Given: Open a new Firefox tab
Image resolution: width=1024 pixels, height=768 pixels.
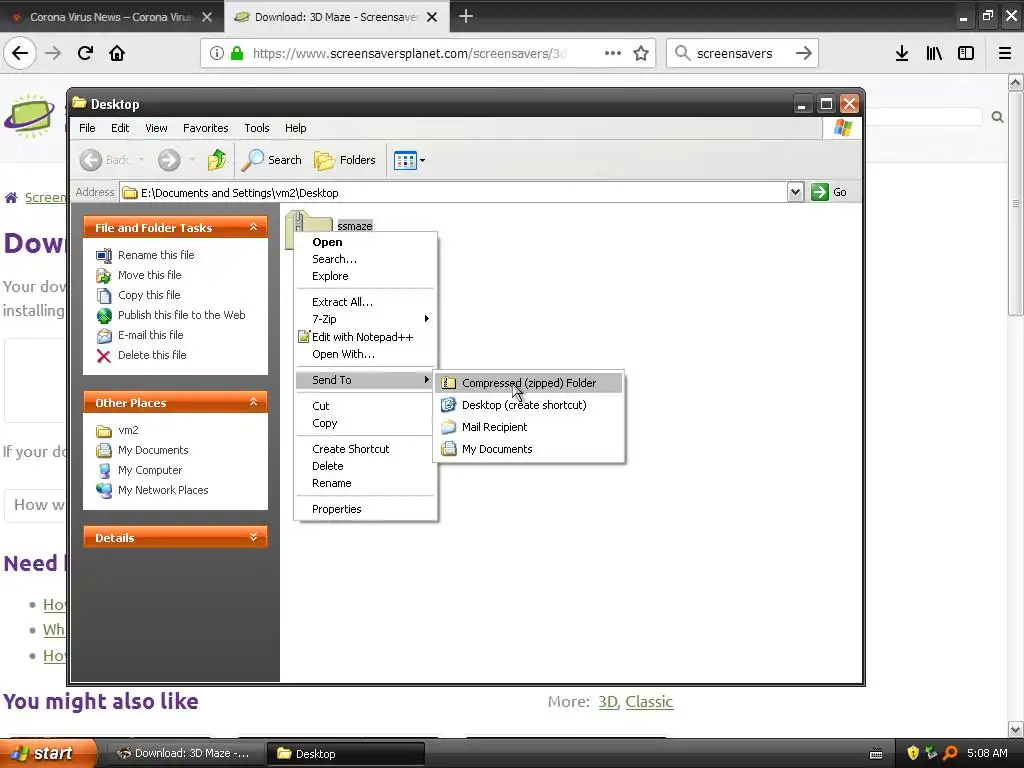Looking at the screenshot, I should 466,16.
